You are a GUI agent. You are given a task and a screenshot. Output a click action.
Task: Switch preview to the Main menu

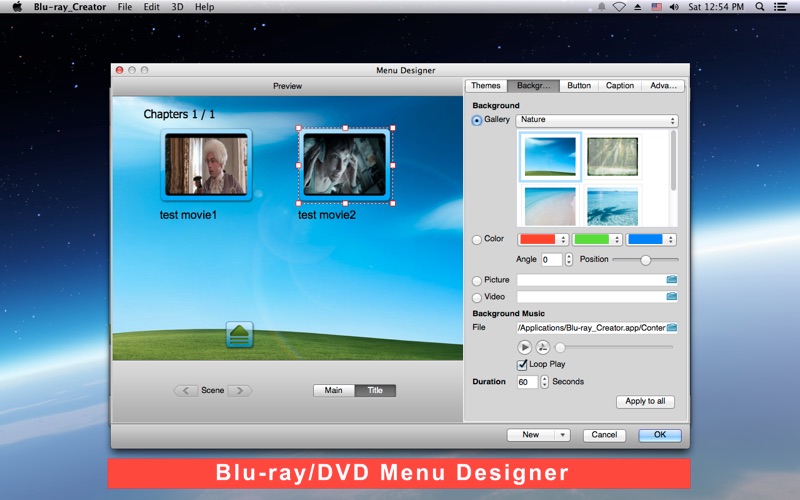click(x=334, y=390)
